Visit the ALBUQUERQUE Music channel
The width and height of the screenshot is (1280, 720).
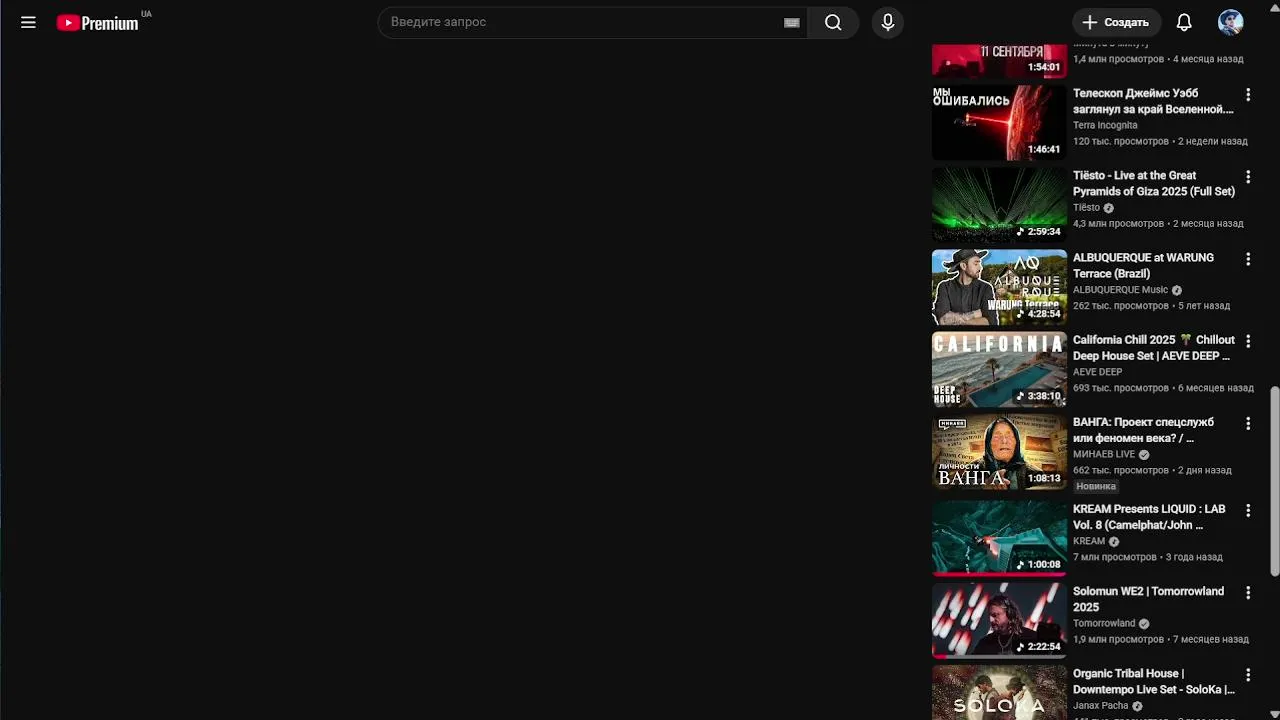point(1120,290)
